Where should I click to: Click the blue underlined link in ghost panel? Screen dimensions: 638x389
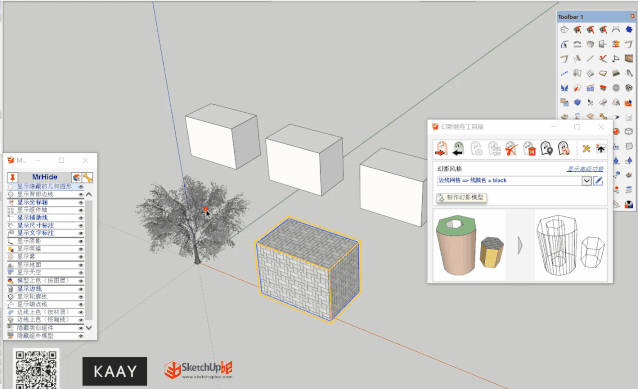[x=585, y=169]
